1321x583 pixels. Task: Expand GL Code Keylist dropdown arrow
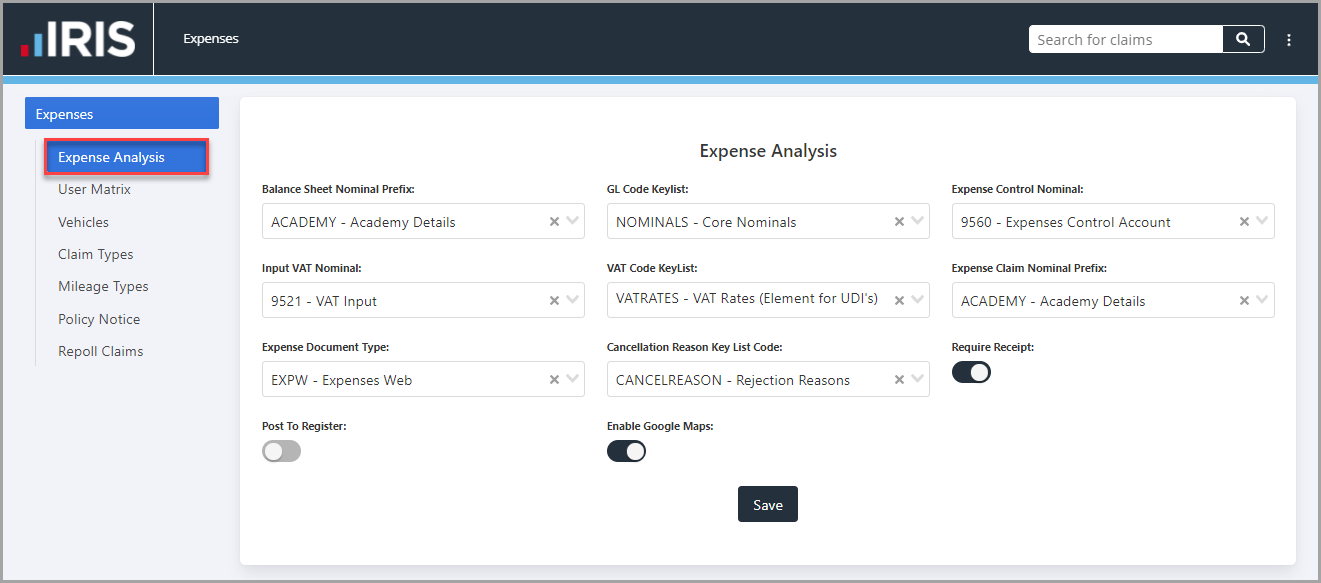918,222
